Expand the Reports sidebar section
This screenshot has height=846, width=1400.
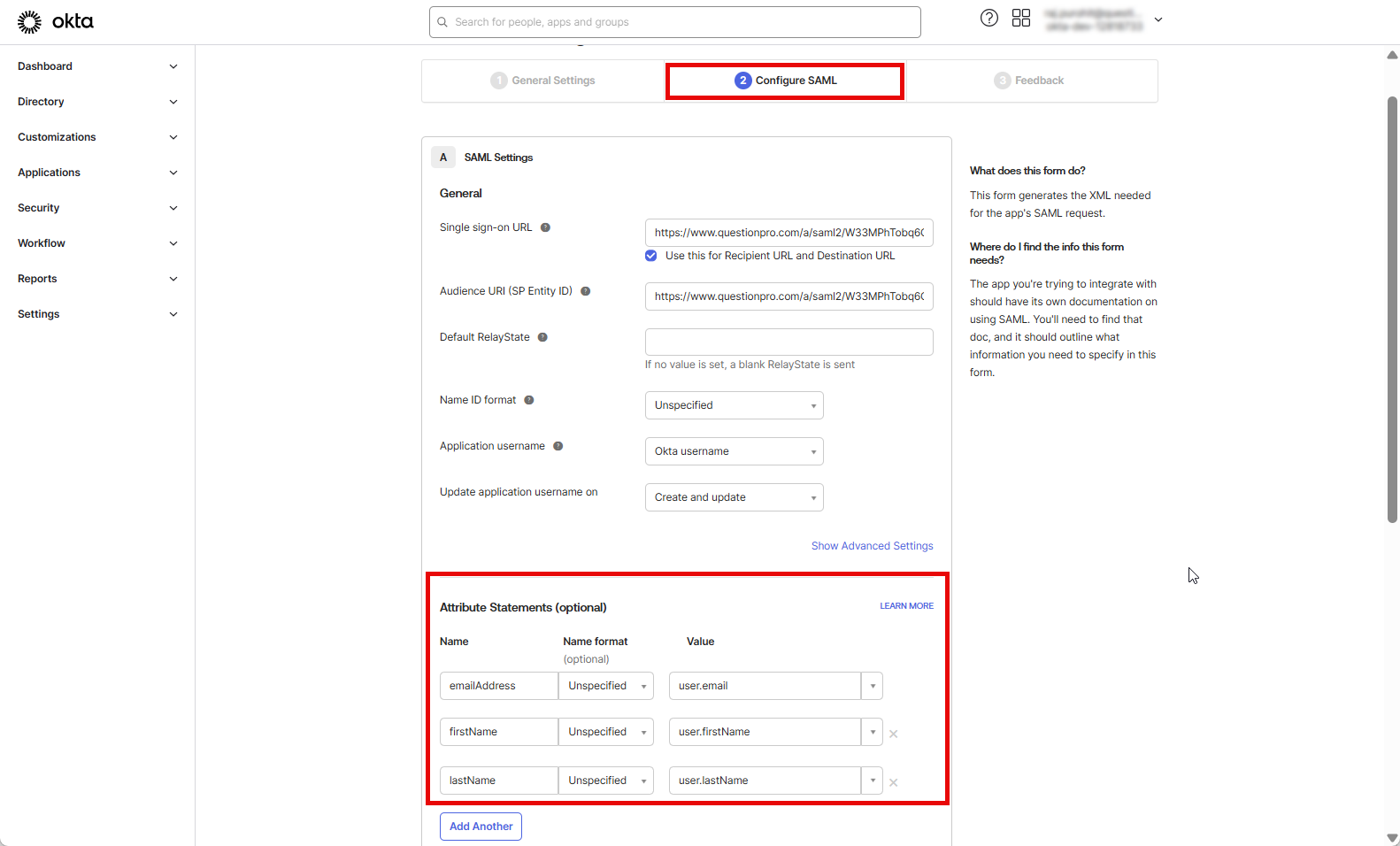[97, 279]
